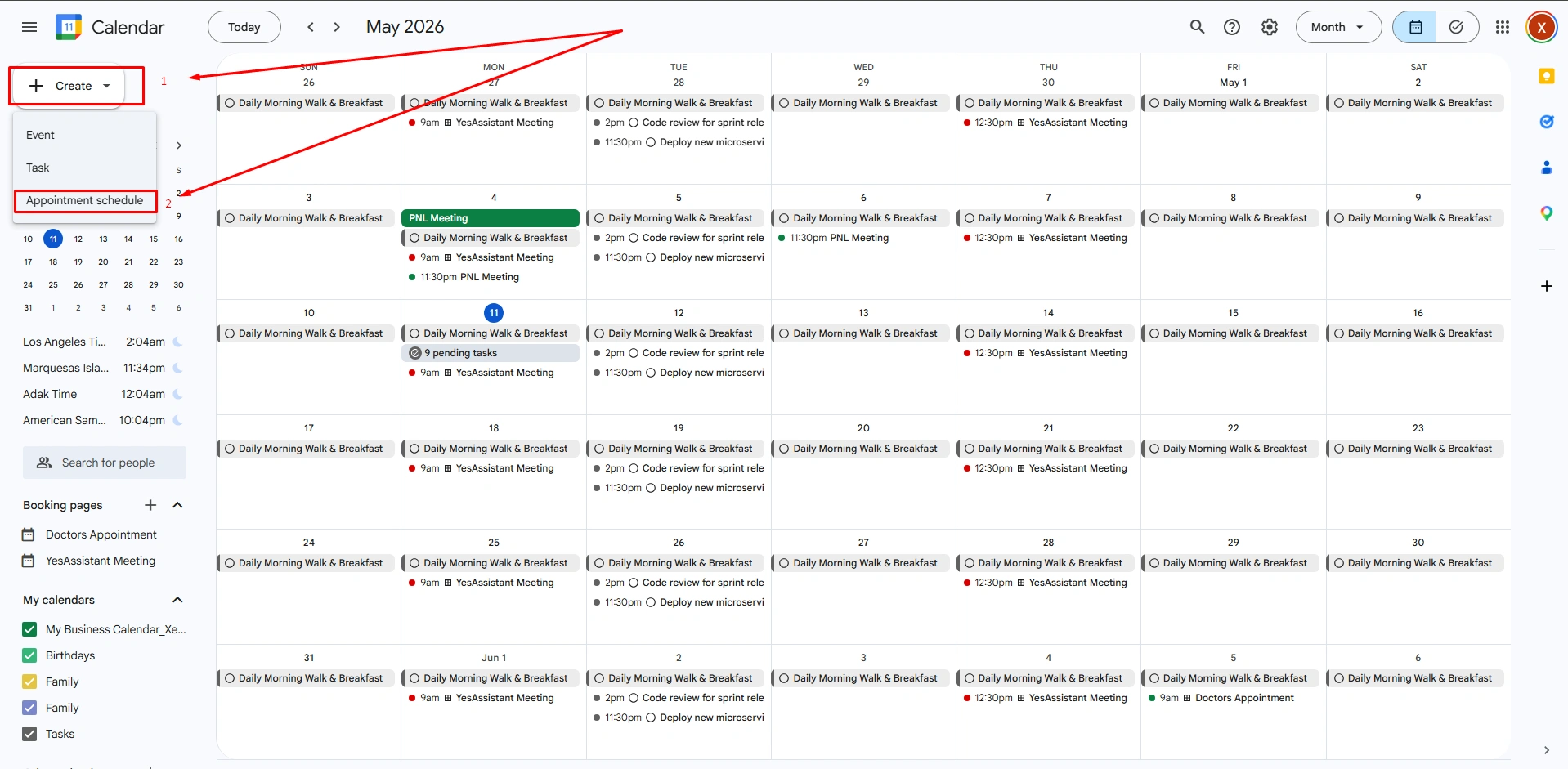This screenshot has width=1568, height=769.
Task: Open the Settings gear menu
Action: 1269,27
